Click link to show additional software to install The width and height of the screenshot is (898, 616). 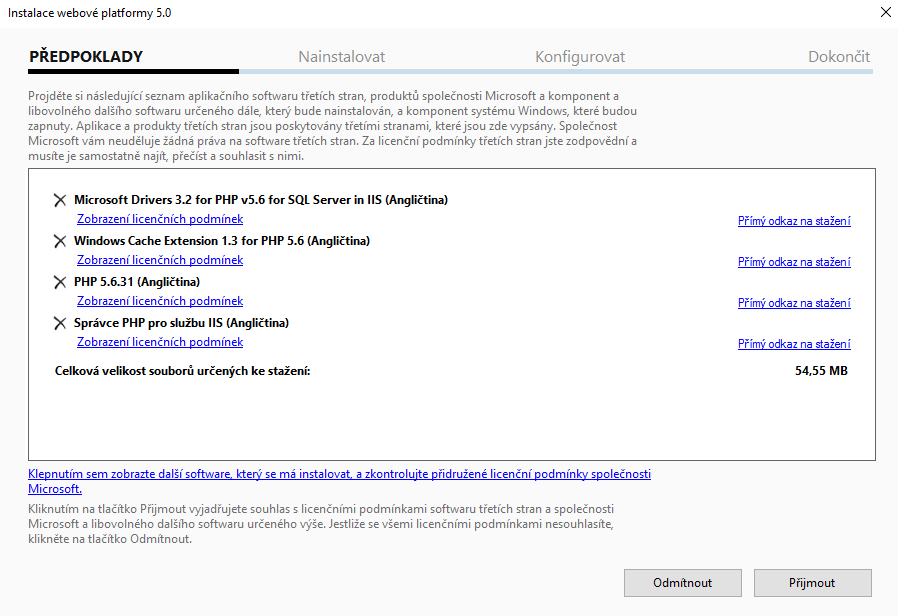(339, 481)
